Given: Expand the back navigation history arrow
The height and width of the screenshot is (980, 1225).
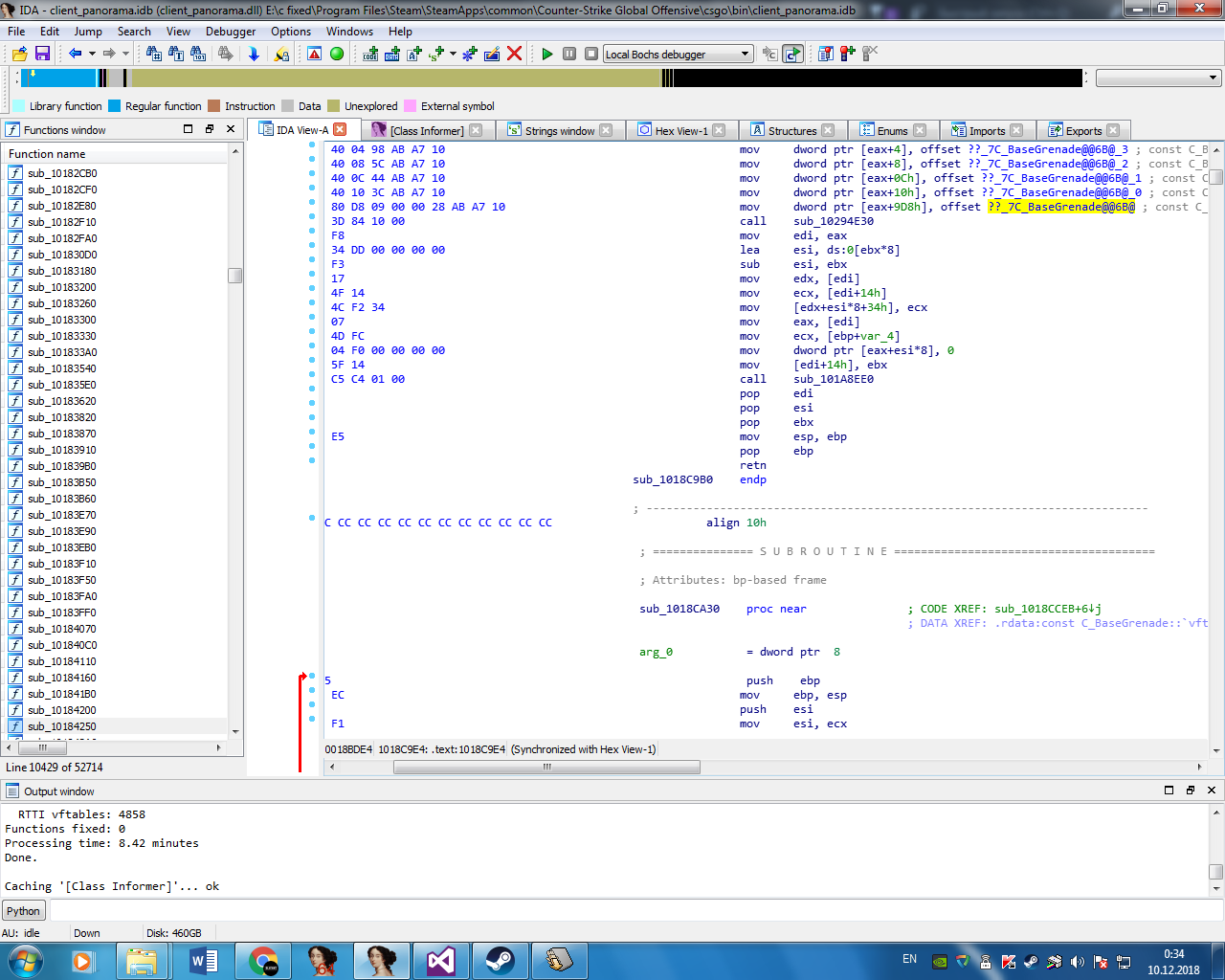Looking at the screenshot, I should click(92, 55).
